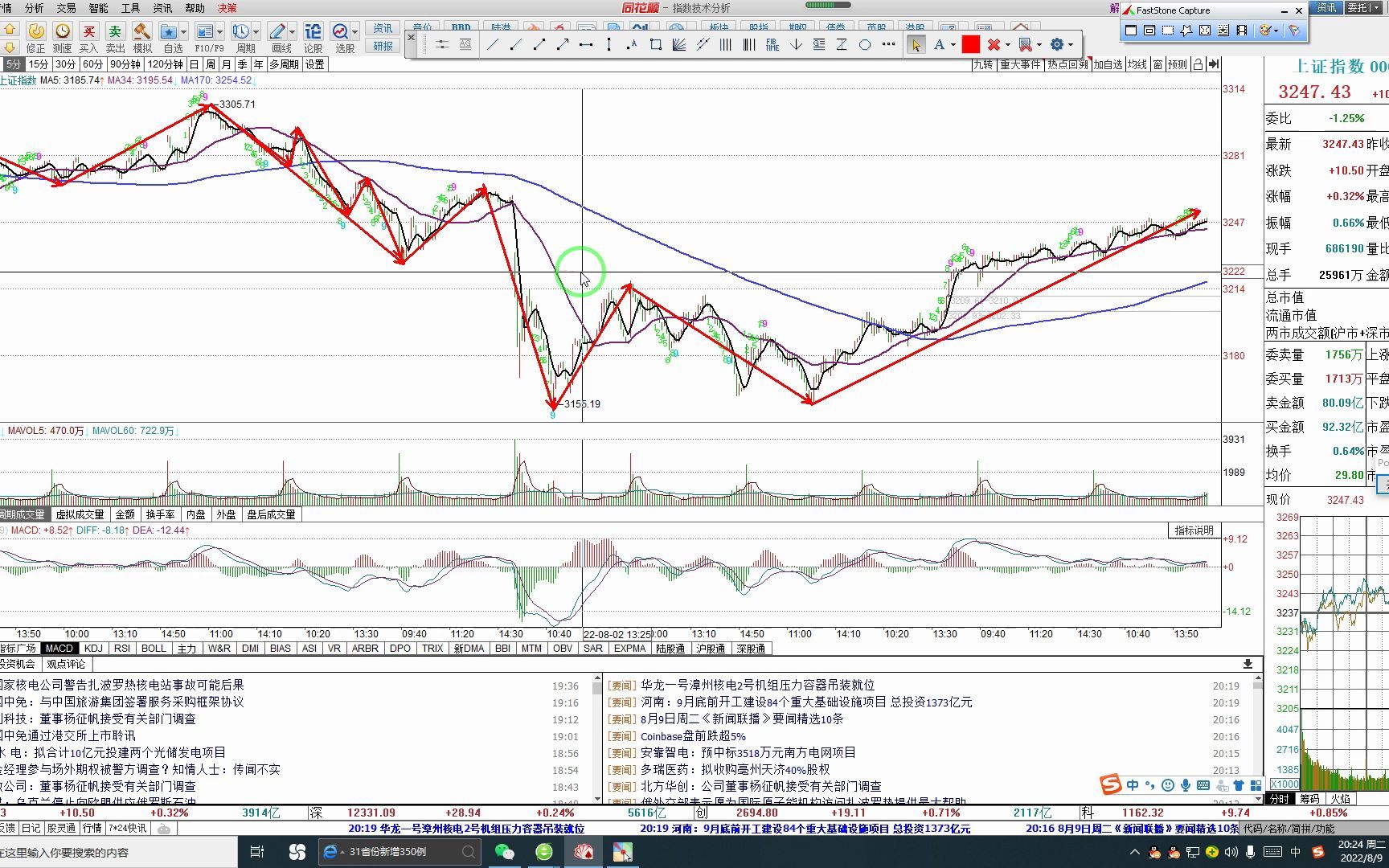The width and height of the screenshot is (1389, 868).
Task: Click the 设置 period settings button
Action: [x=314, y=64]
